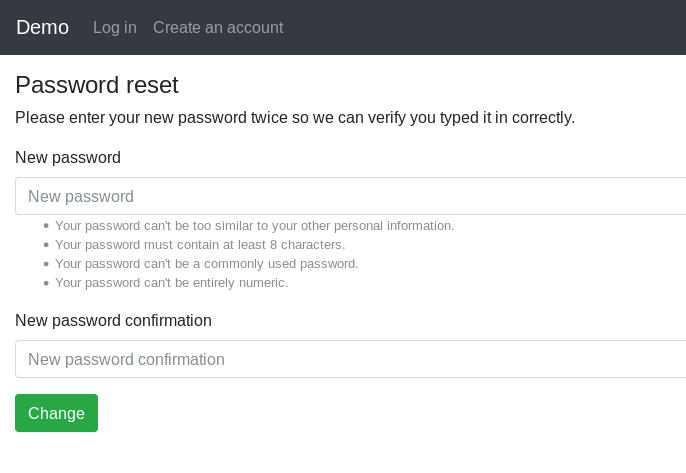This screenshot has width=686, height=473.
Task: Click the instruction text about entering password twice
Action: coord(295,117)
